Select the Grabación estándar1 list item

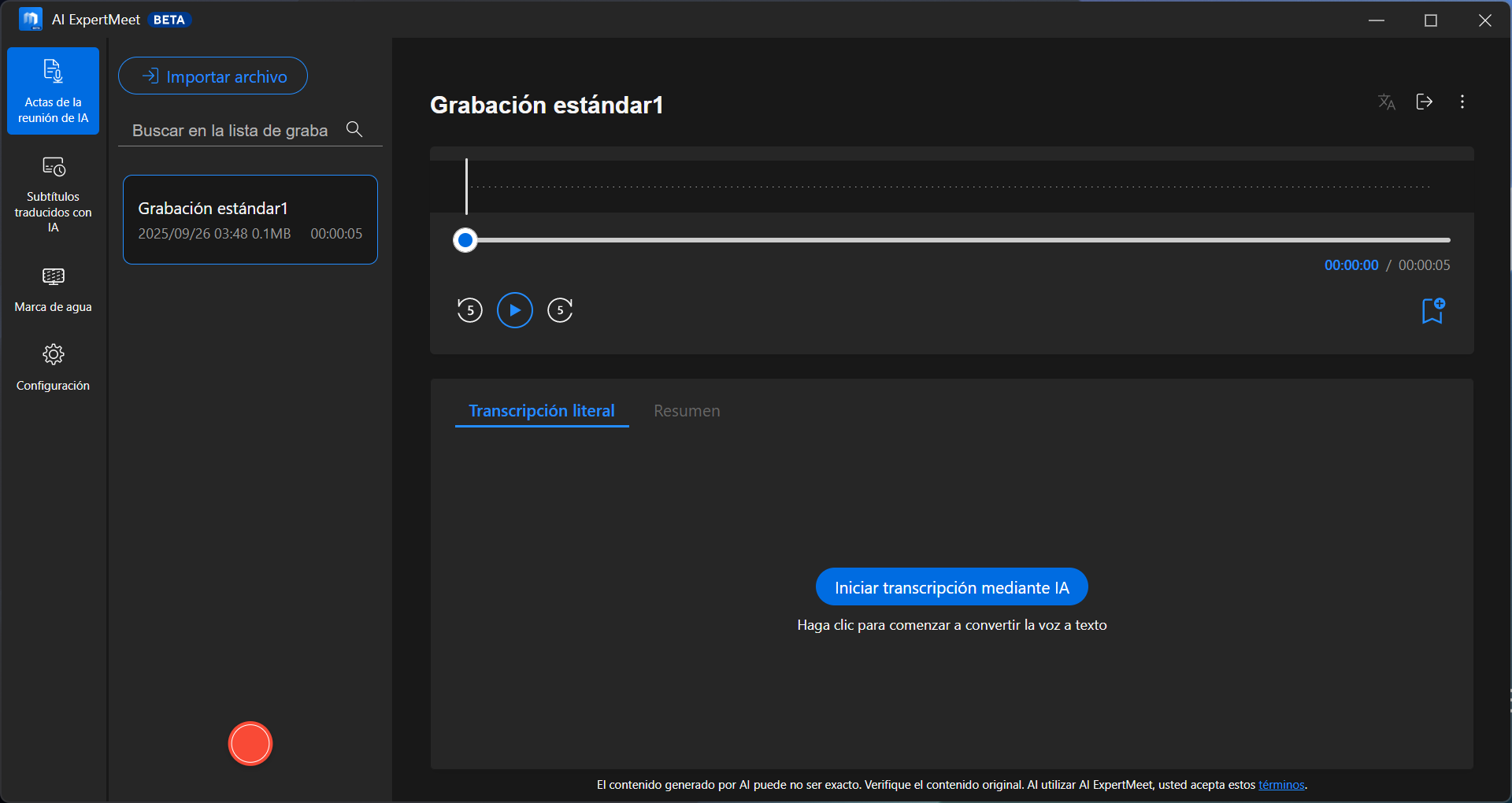pos(250,220)
